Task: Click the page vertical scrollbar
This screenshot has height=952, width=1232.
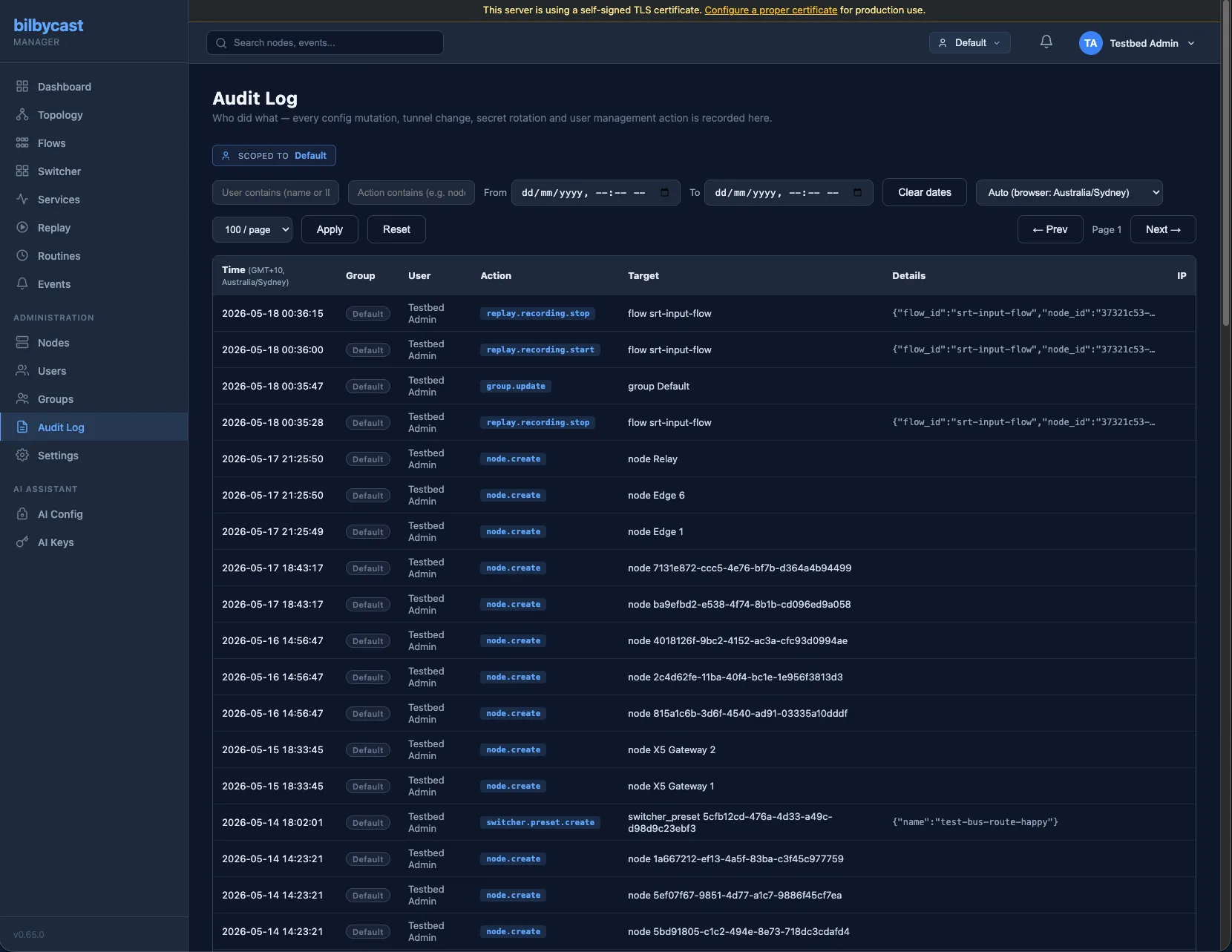Action: [x=1226, y=163]
